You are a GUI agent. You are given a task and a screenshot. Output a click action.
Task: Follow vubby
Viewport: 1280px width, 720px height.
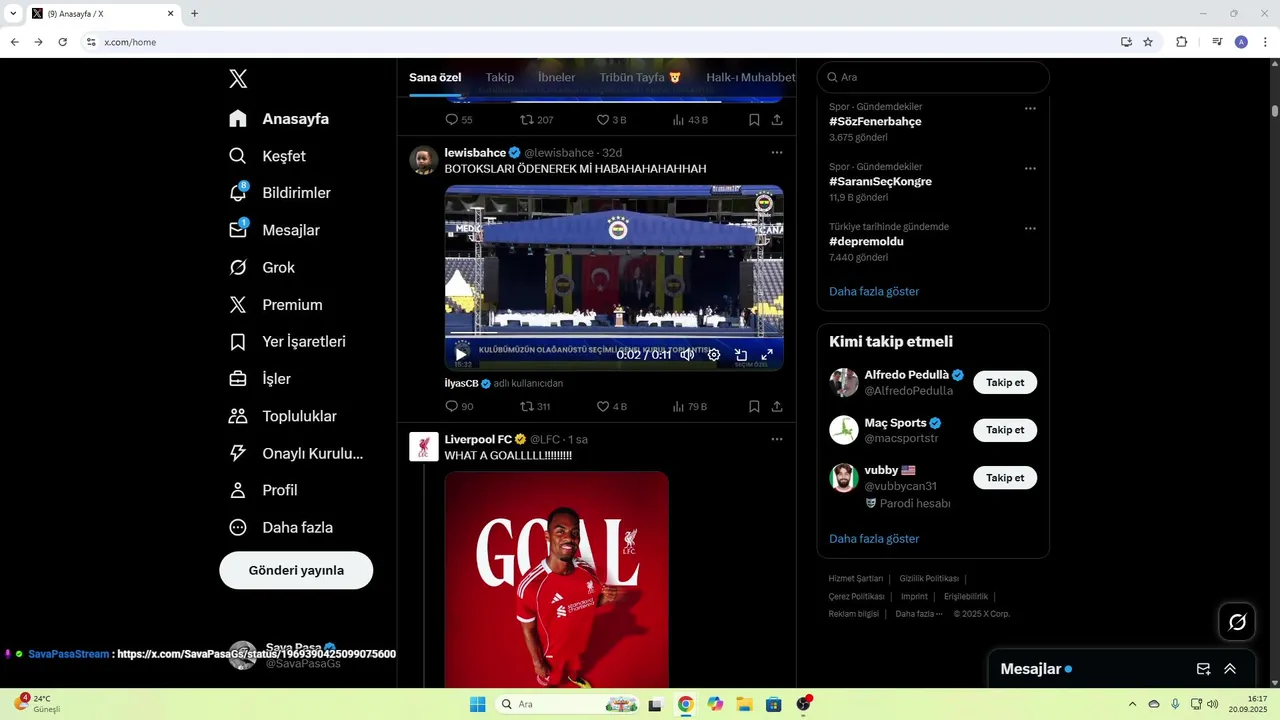(1005, 478)
